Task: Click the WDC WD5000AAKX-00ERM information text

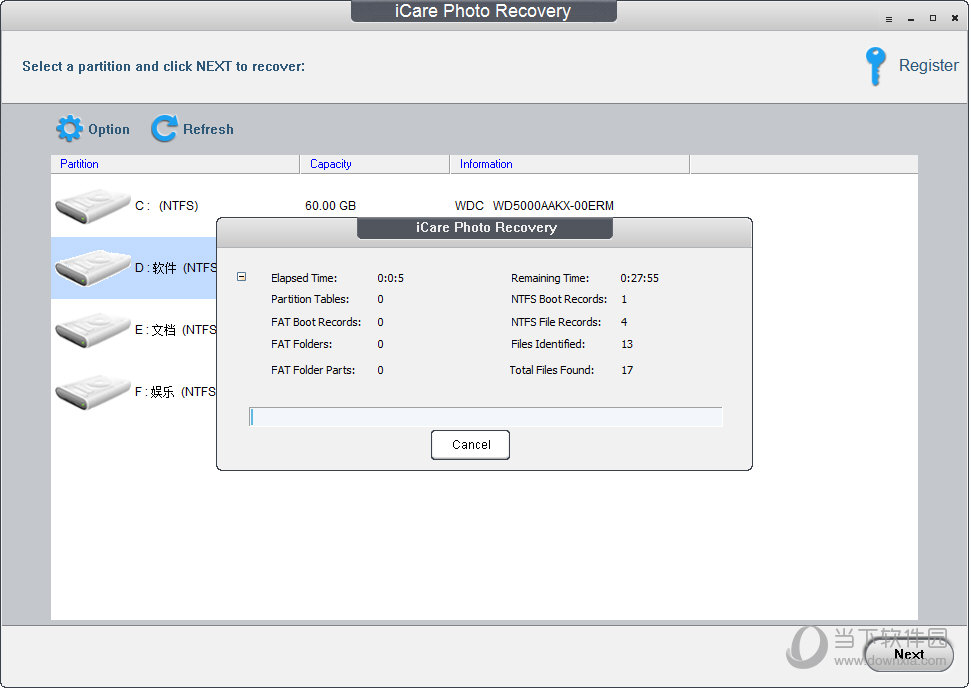Action: [x=534, y=206]
